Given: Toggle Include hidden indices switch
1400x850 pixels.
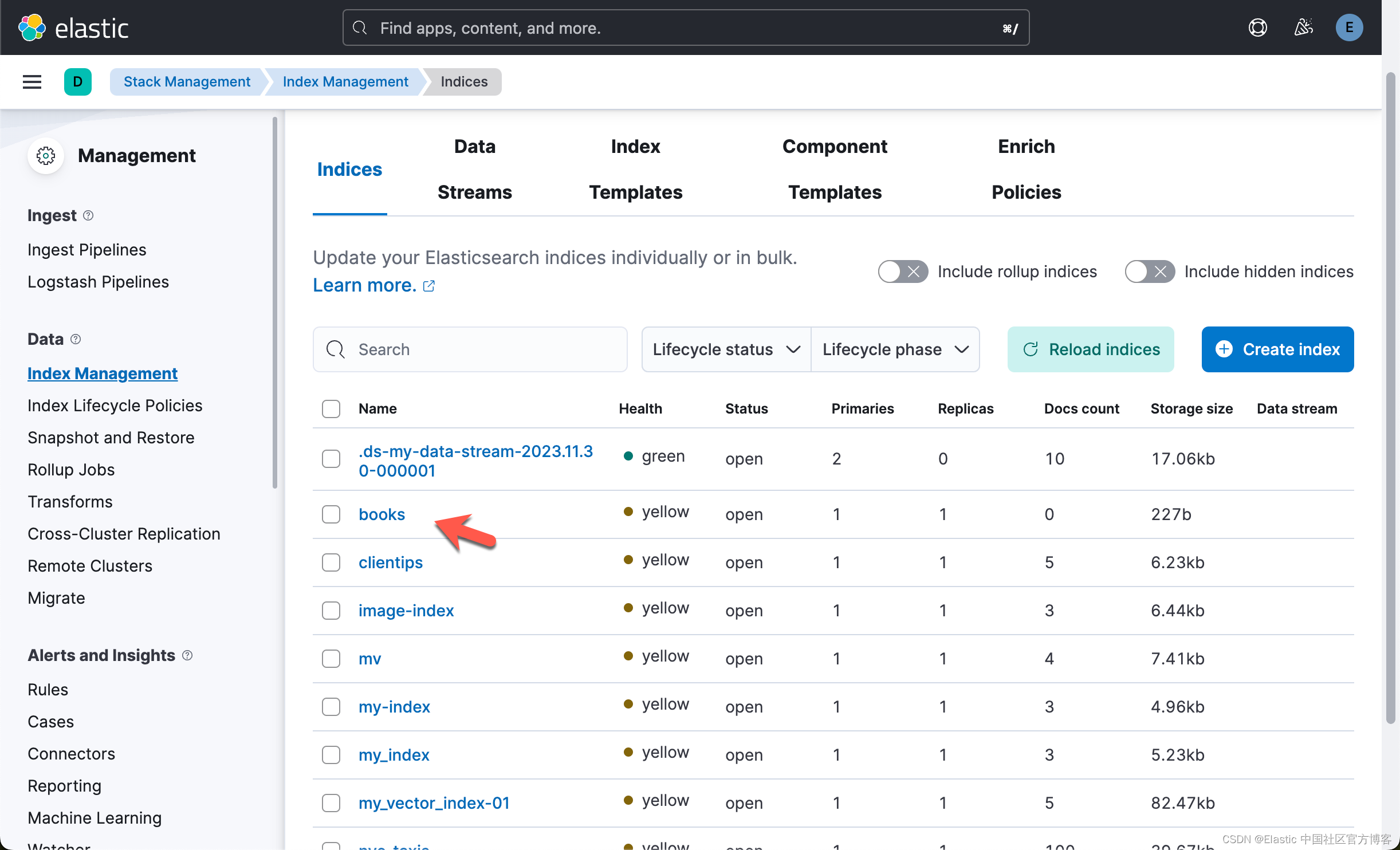Looking at the screenshot, I should click(x=1149, y=271).
